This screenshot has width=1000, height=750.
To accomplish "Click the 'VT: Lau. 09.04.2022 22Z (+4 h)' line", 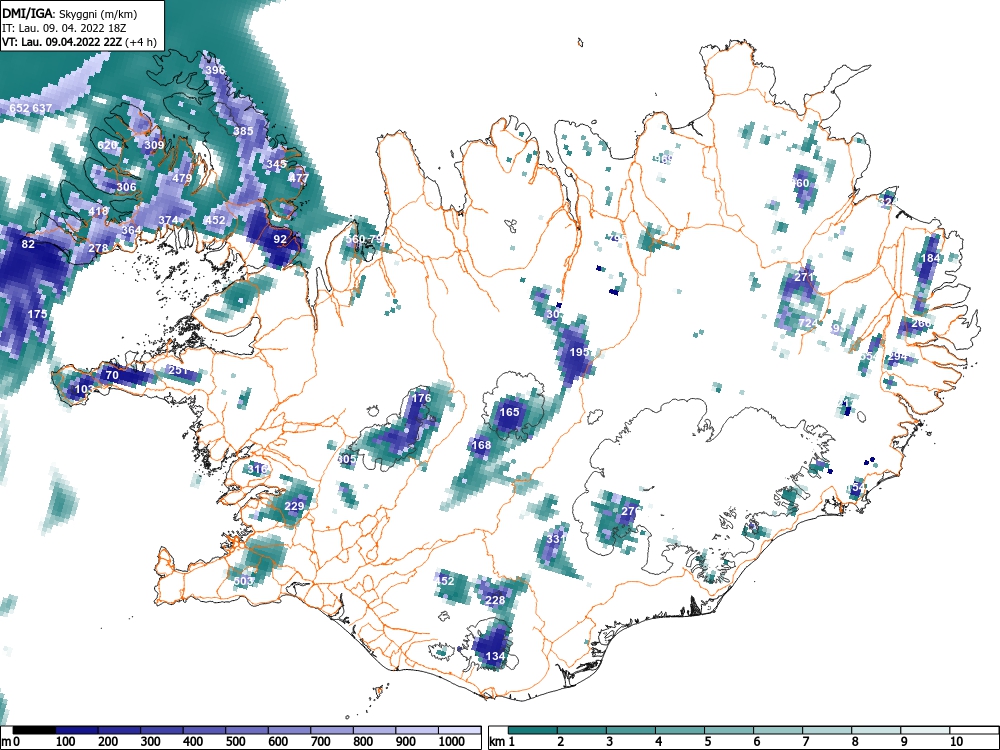I will pyautogui.click(x=79, y=42).
